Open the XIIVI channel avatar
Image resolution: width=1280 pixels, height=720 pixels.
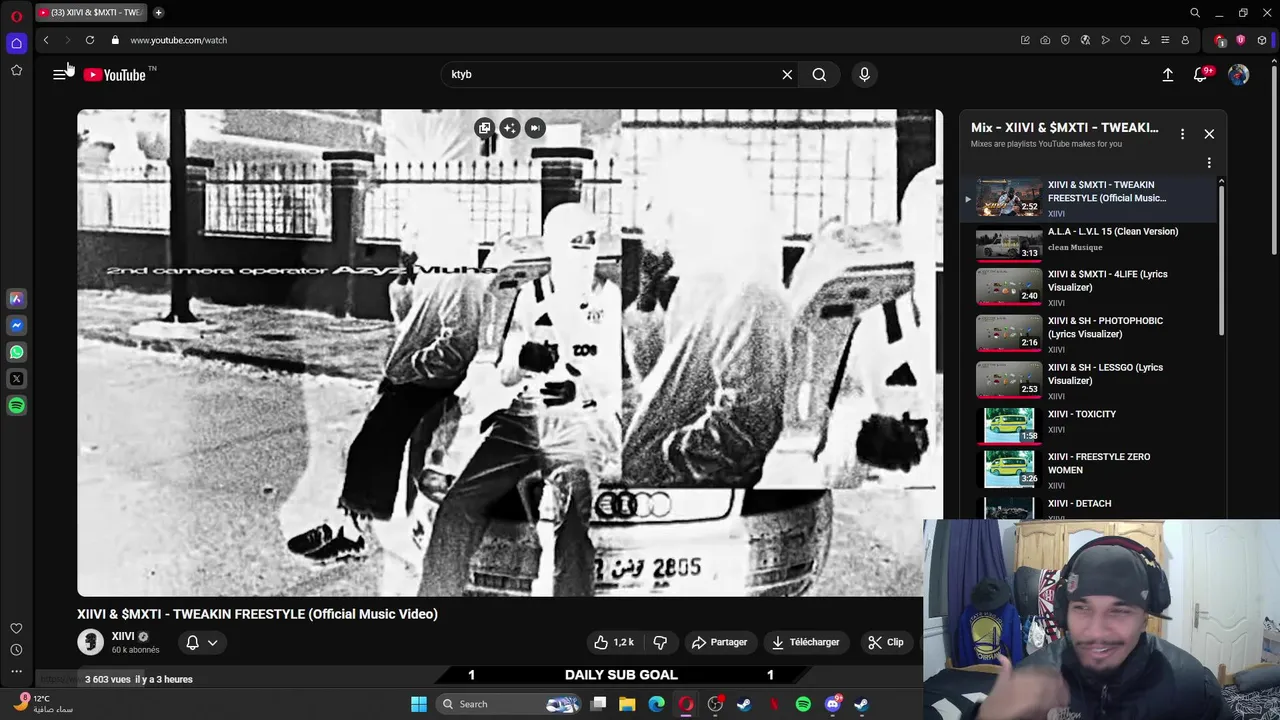pyautogui.click(x=91, y=642)
